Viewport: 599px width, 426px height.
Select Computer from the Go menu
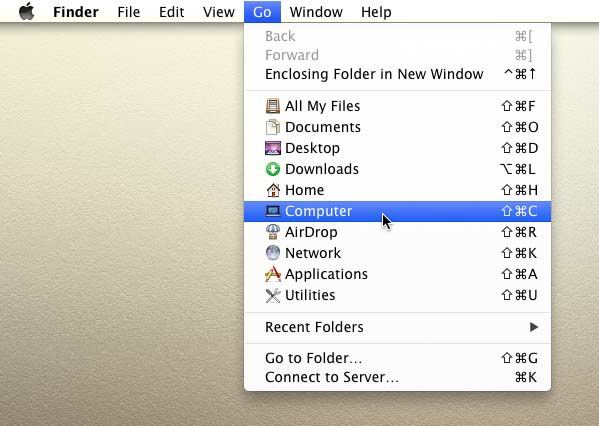tap(397, 211)
